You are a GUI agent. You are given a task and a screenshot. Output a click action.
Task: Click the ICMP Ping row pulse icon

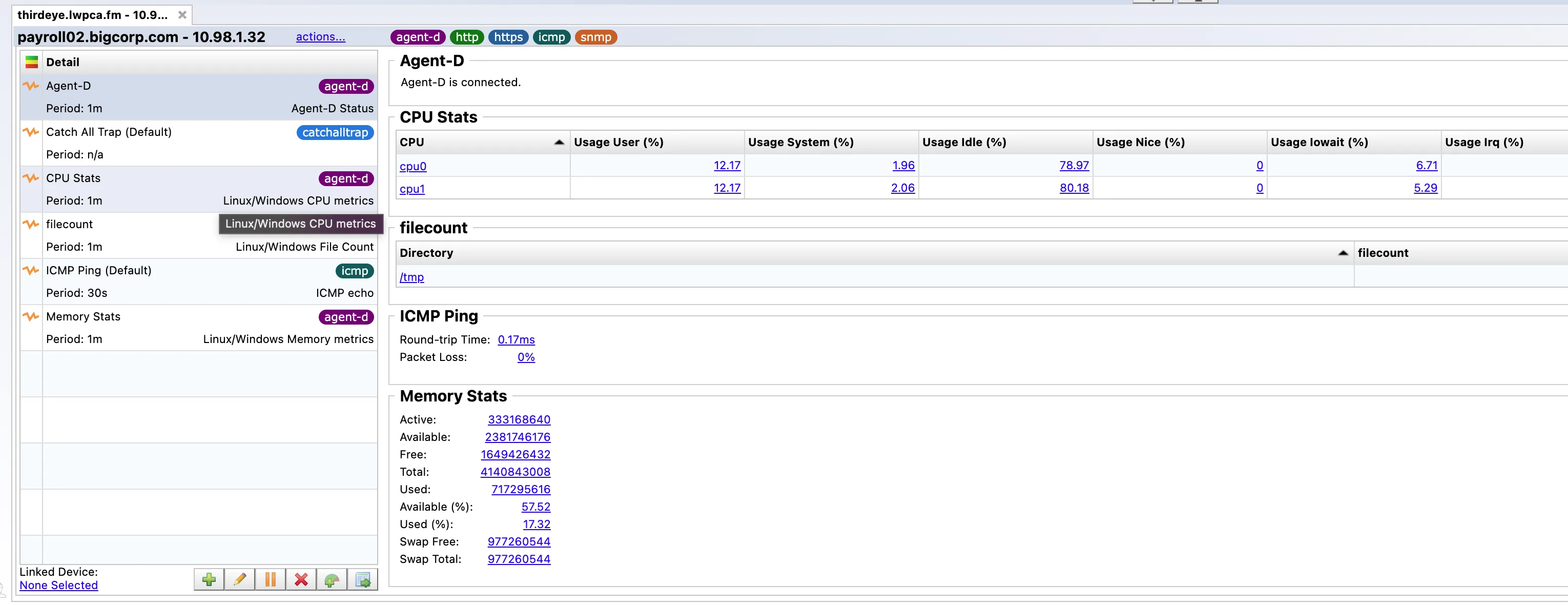(x=31, y=270)
